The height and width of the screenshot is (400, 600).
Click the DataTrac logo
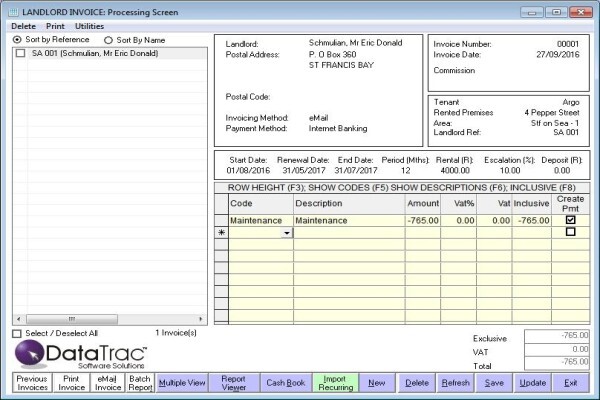point(81,355)
